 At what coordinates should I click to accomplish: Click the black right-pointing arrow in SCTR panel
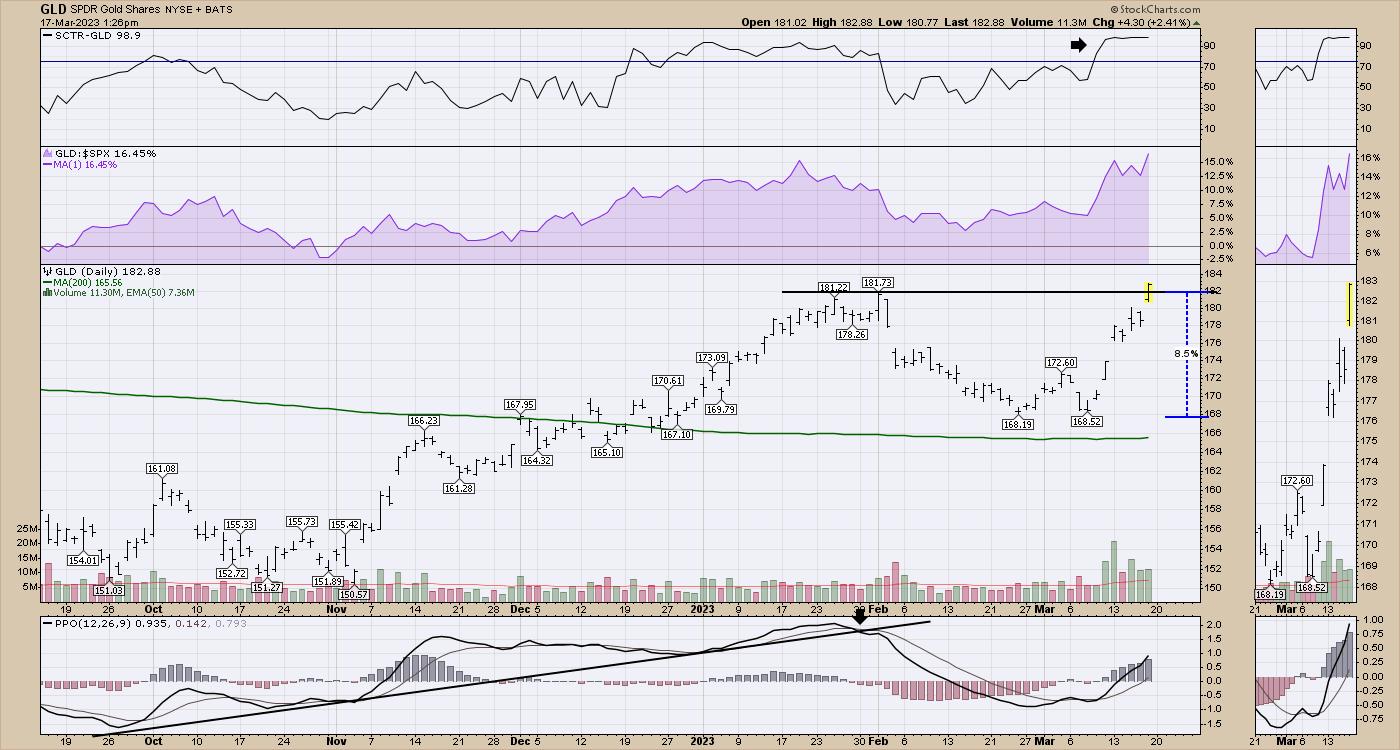1078,45
